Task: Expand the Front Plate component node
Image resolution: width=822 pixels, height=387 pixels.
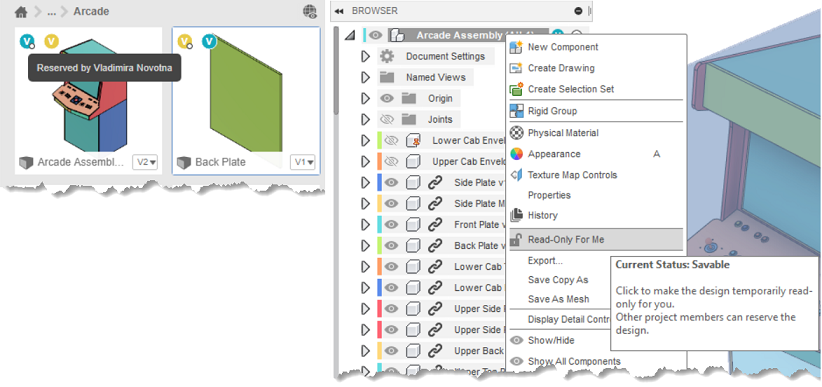Action: (366, 224)
